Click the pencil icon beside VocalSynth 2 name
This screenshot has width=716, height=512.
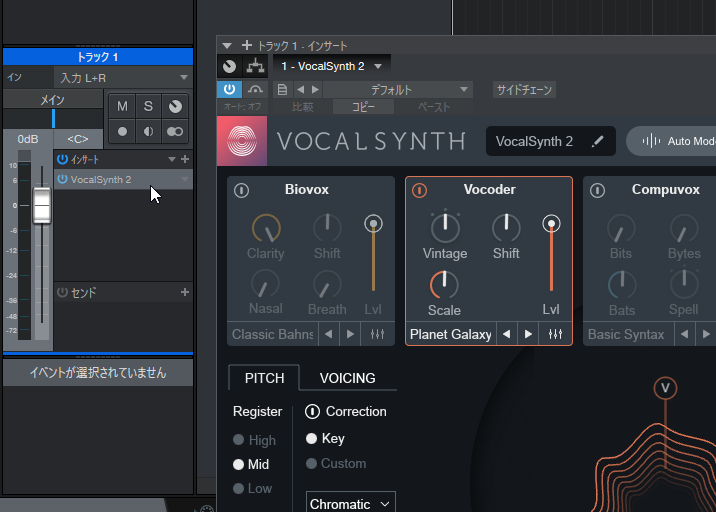[598, 142]
